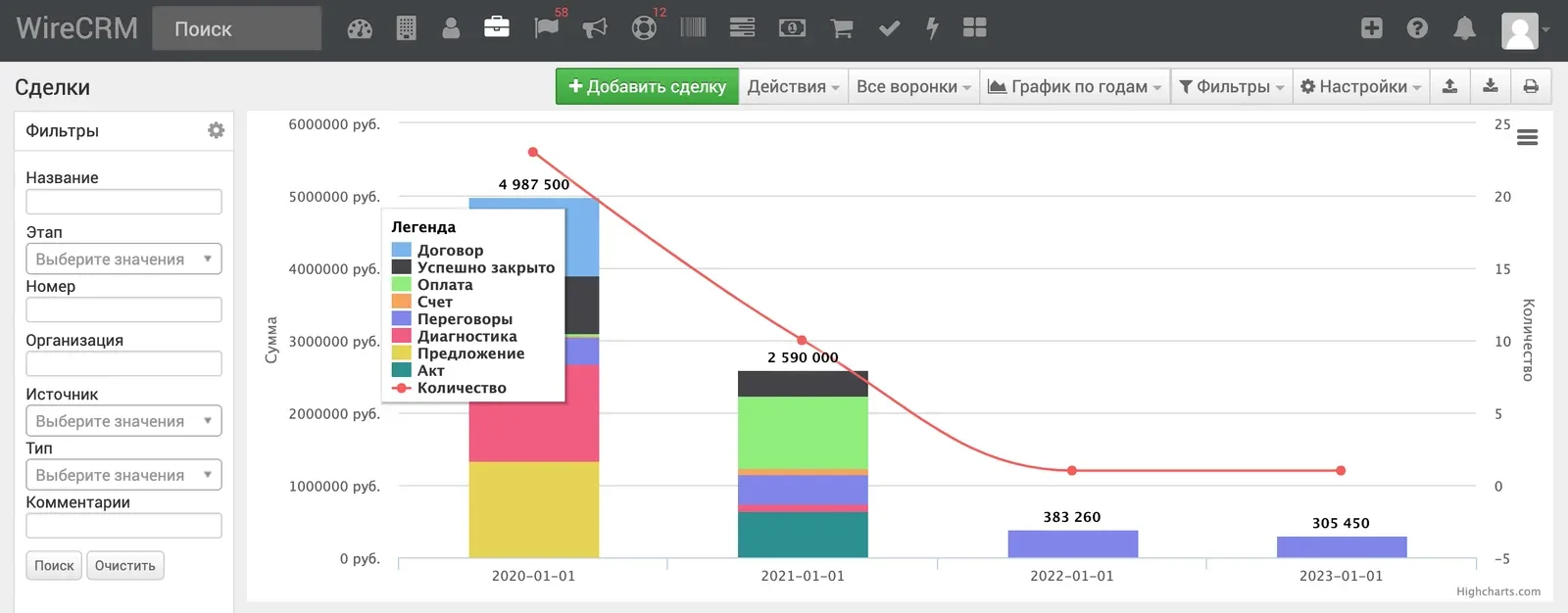1568x613 pixels.
Task: Open the contacts person icon
Action: coord(451,28)
